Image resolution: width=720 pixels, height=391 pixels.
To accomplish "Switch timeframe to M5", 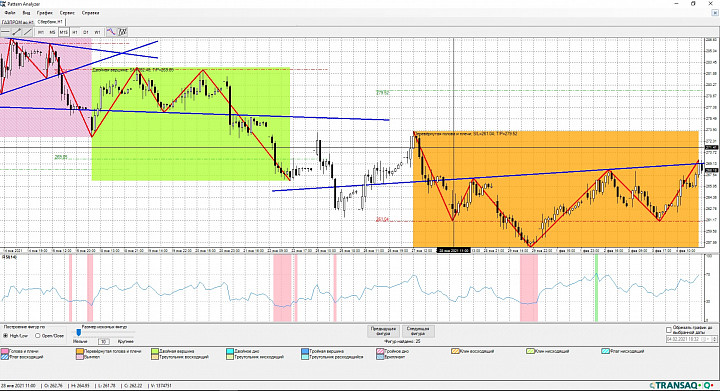I will 52,32.
